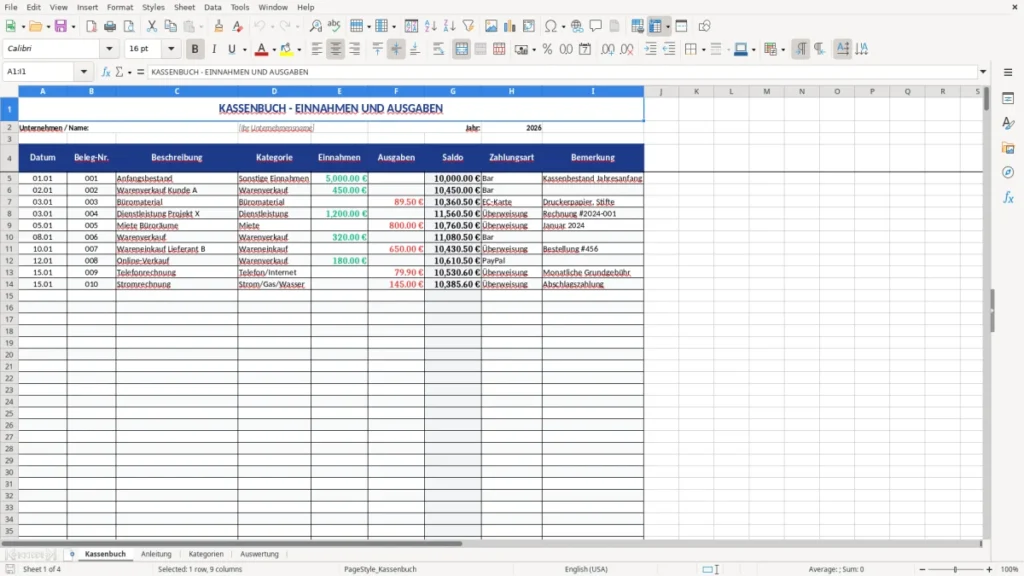The image size is (1024, 576).
Task: Click the Sort dialog icon
Action: point(411,26)
